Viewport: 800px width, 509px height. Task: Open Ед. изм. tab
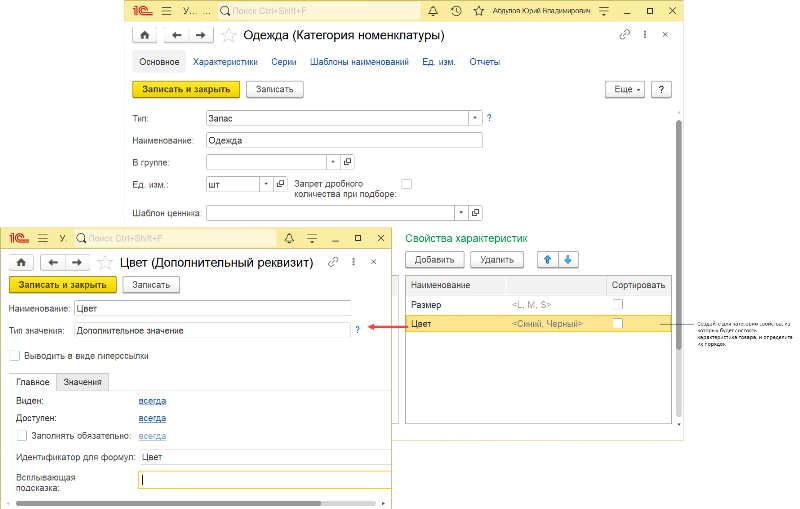point(439,62)
